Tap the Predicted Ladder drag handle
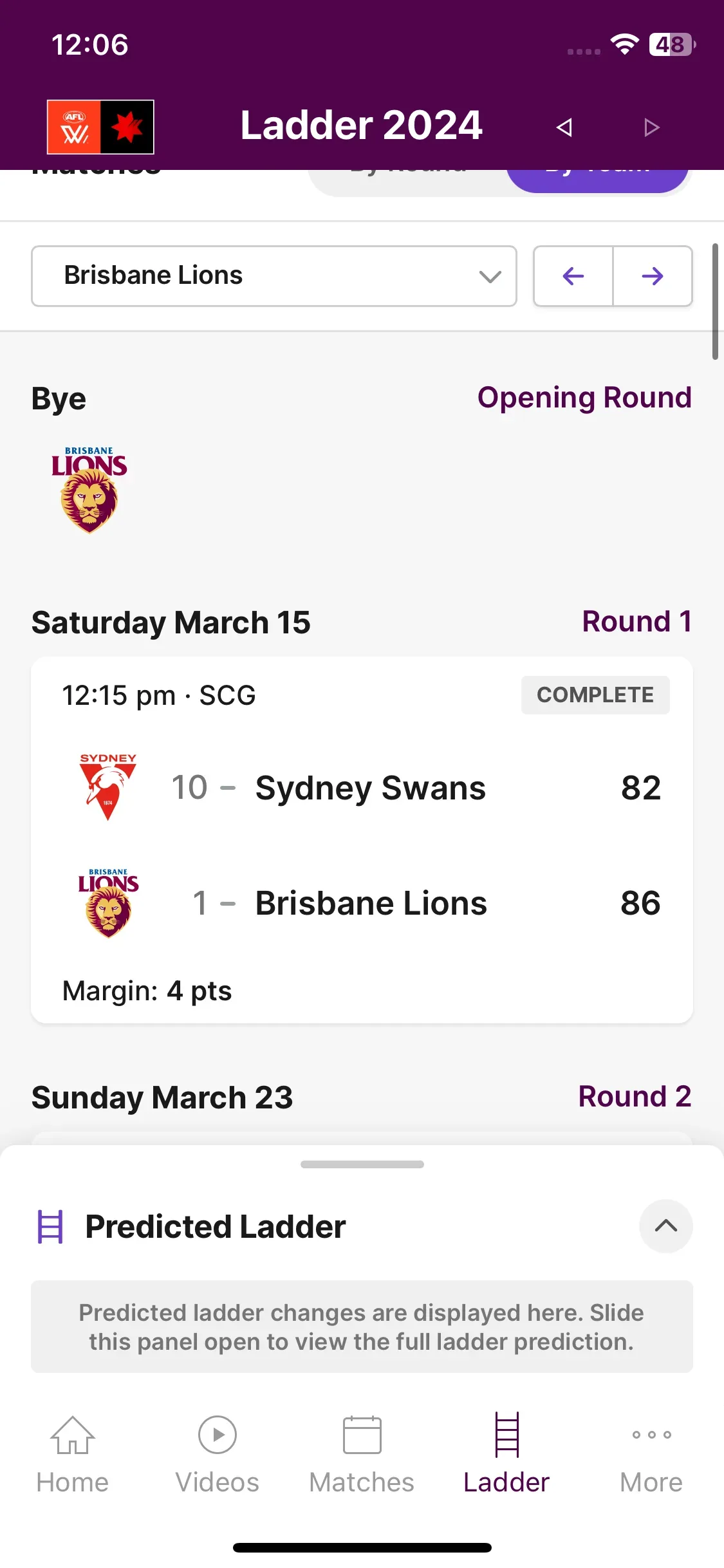The height and width of the screenshot is (1568, 724). [362, 1164]
